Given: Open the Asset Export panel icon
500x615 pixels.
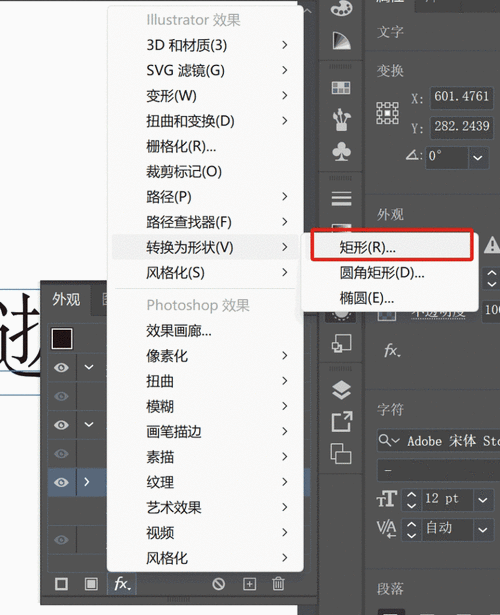Looking at the screenshot, I should pyautogui.click(x=341, y=422).
